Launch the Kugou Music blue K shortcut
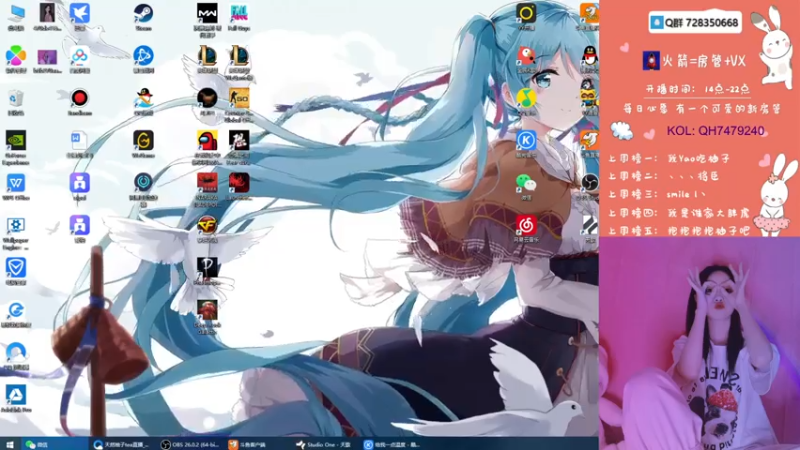The image size is (800, 450). (x=526, y=140)
